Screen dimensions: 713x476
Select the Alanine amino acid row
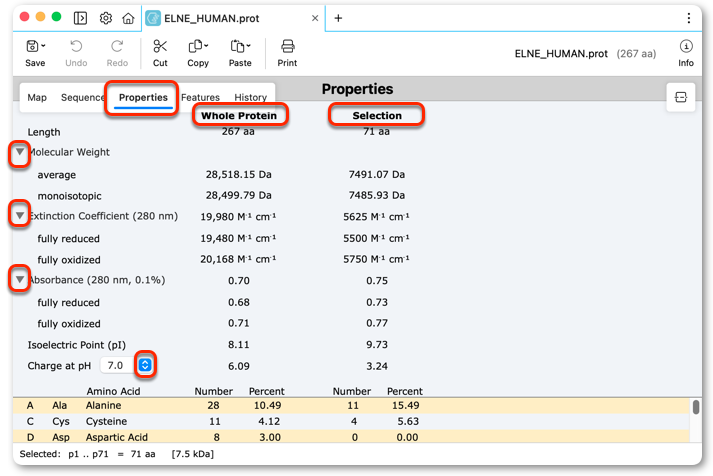click(x=351, y=405)
